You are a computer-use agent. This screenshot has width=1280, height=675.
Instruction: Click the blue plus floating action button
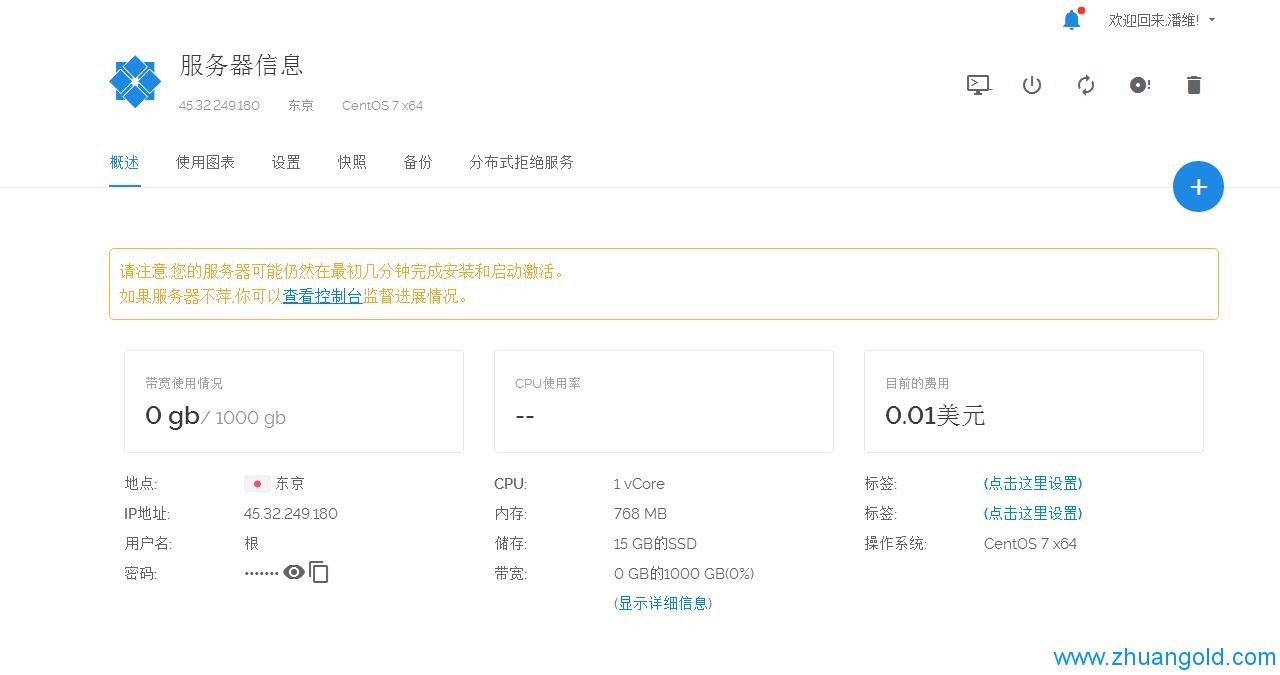pyautogui.click(x=1198, y=186)
